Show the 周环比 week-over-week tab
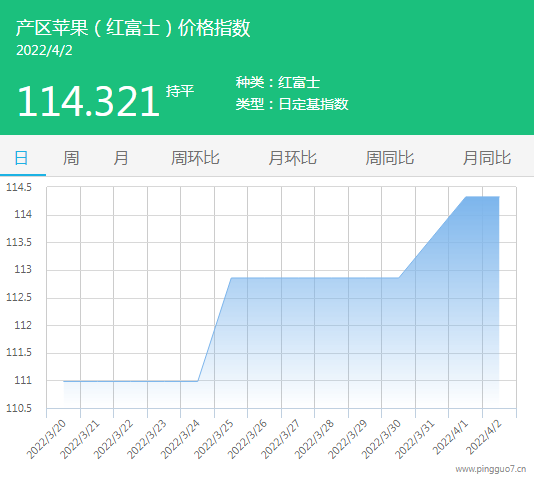This screenshot has width=534, height=479. tap(195, 158)
